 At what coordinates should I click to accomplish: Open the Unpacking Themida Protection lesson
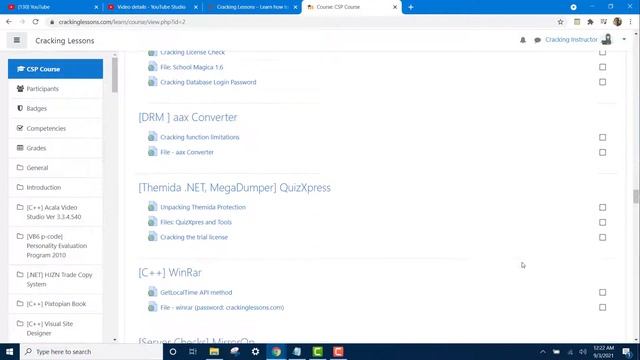click(x=203, y=207)
